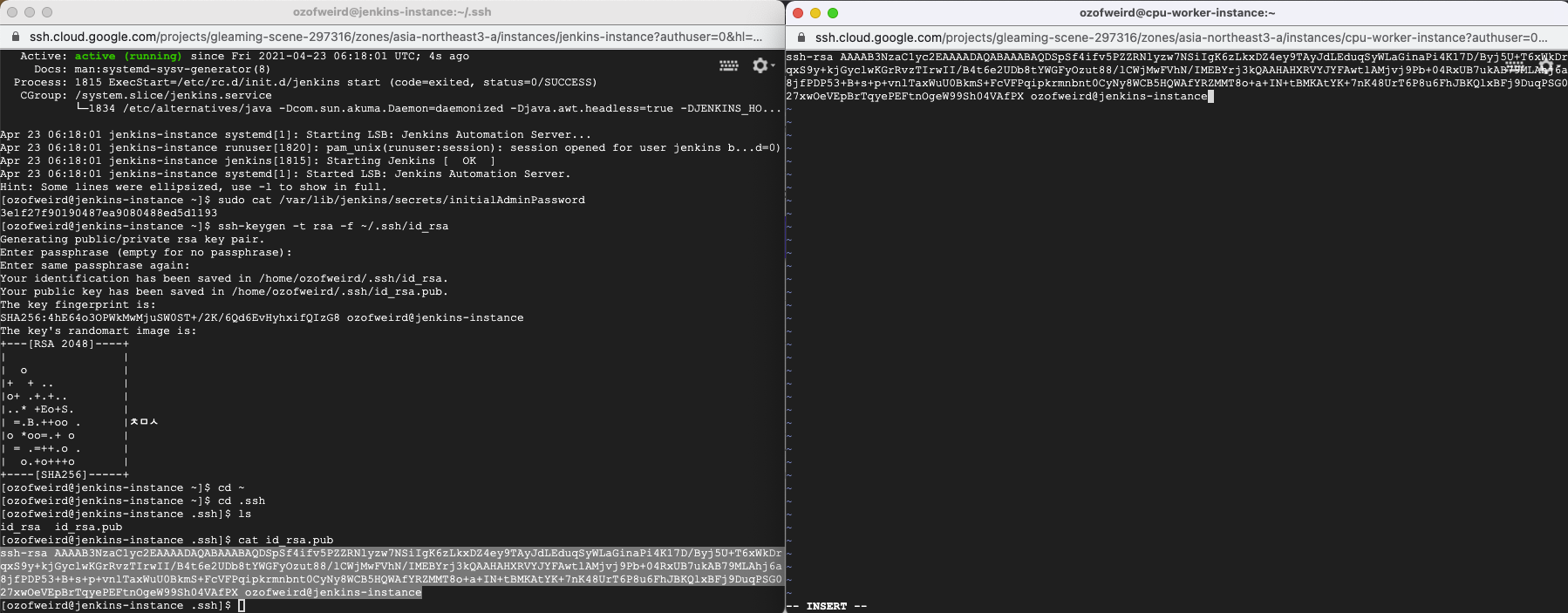The width and height of the screenshot is (1568, 613).
Task: Click "ssh-rsa" at start of key in vim editor
Action: pos(809,57)
